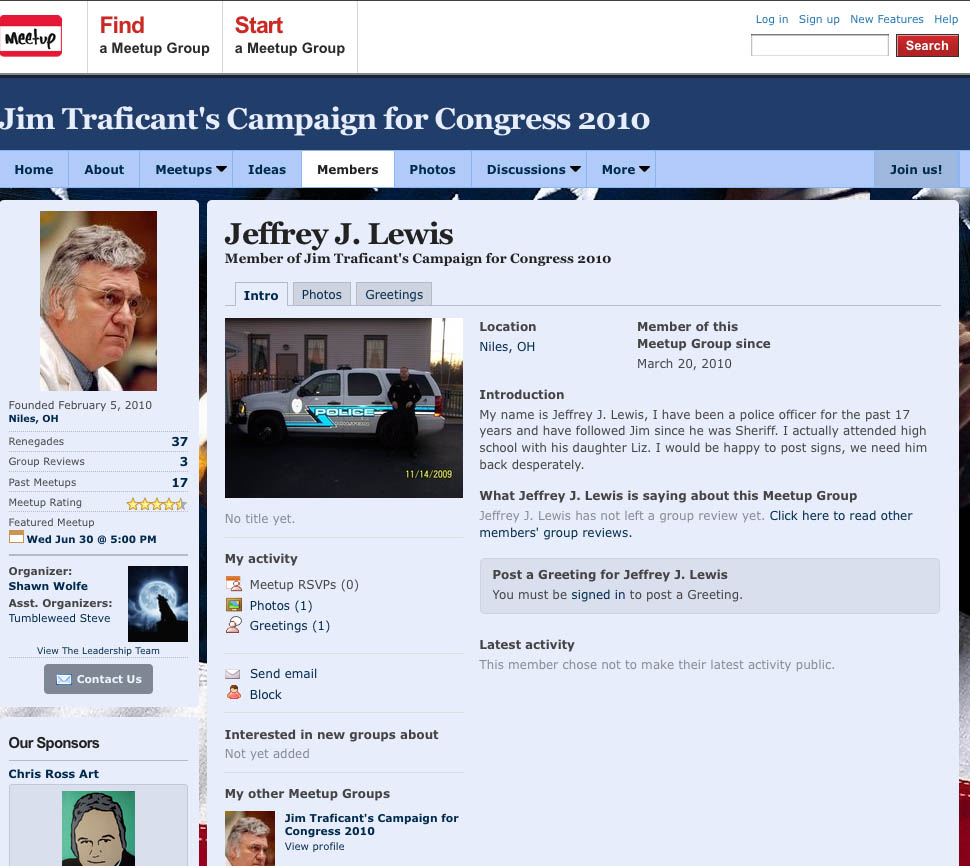Switch to the Greetings profile tab
The height and width of the screenshot is (866, 970).
click(394, 294)
